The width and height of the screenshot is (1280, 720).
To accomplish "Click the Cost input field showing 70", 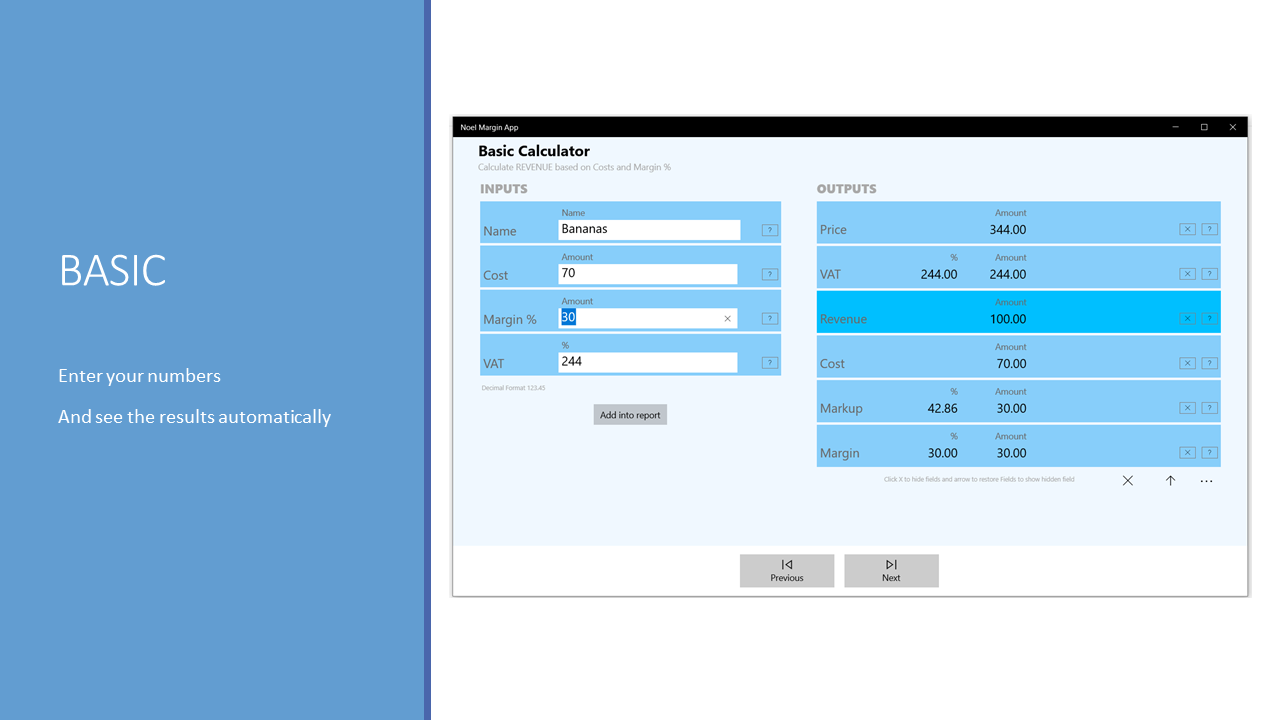I will (x=648, y=274).
